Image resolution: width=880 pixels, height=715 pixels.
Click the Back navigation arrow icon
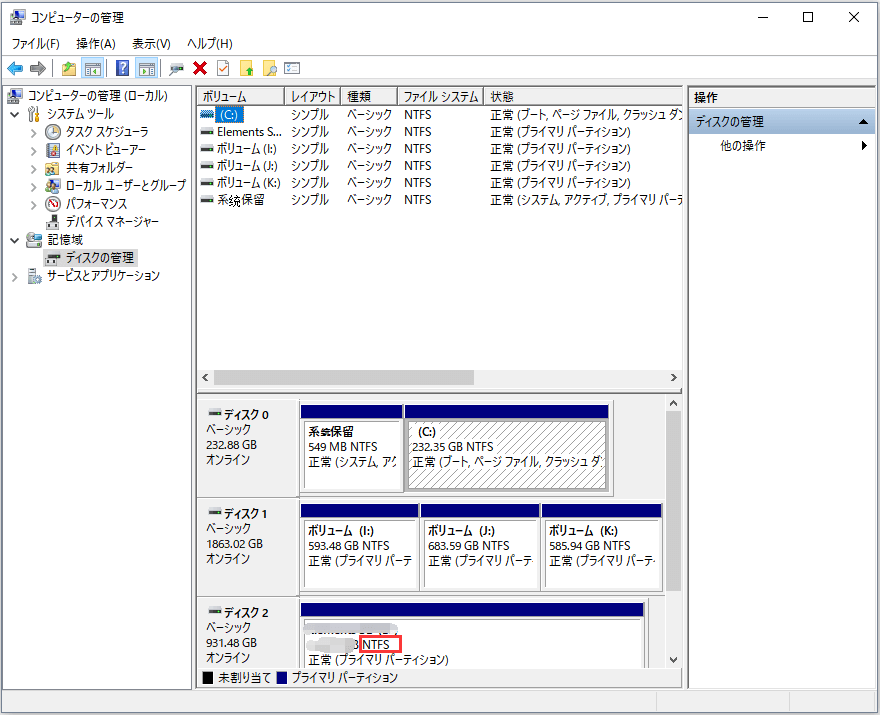click(17, 67)
